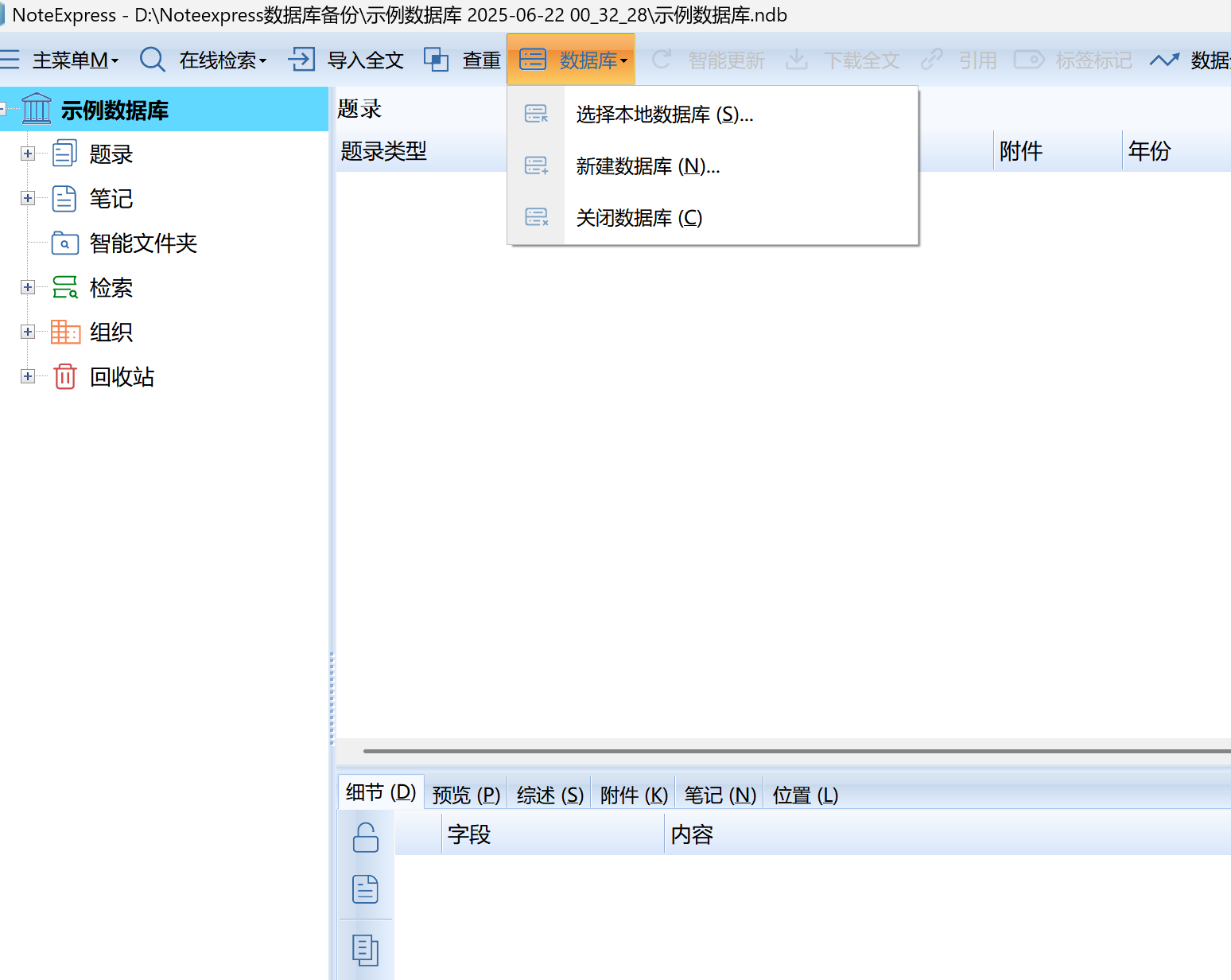Click the smart folder (智能文件夹) icon
This screenshot has width=1231, height=980.
65,243
